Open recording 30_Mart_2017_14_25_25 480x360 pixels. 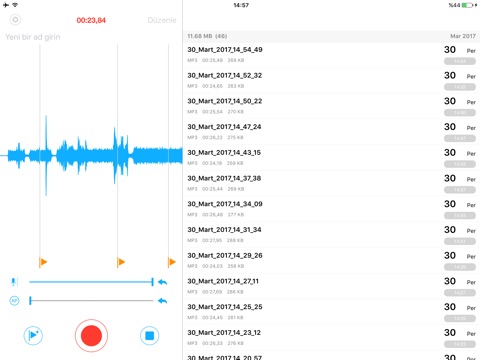[x=331, y=311]
